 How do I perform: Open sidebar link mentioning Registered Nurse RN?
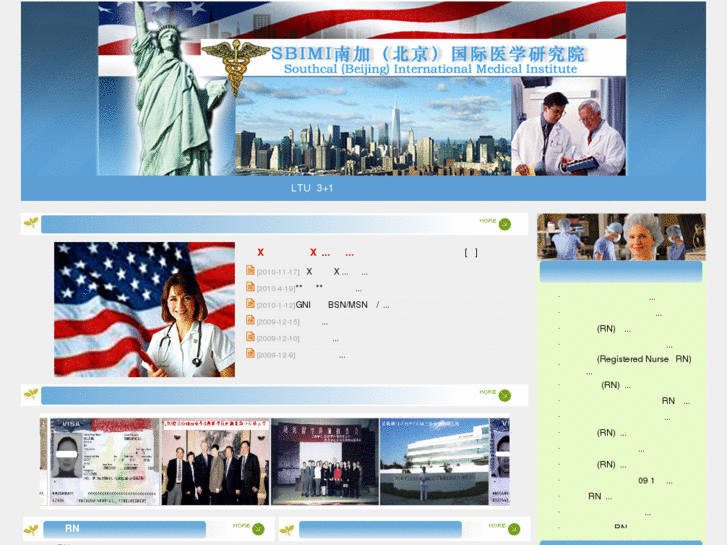[x=640, y=364]
